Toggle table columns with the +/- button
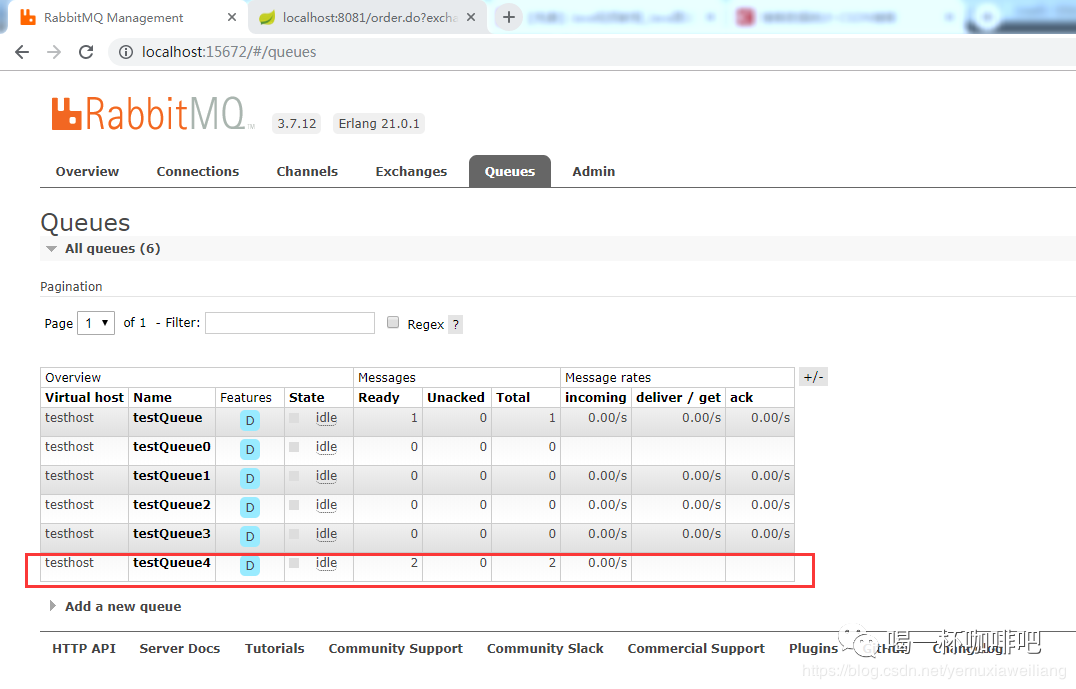The width and height of the screenshot is (1076, 689). click(x=813, y=377)
